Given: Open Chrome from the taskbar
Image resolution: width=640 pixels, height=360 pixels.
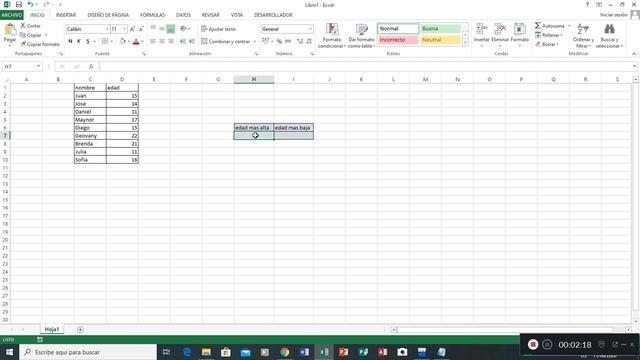Looking at the screenshot, I should click(284, 352).
